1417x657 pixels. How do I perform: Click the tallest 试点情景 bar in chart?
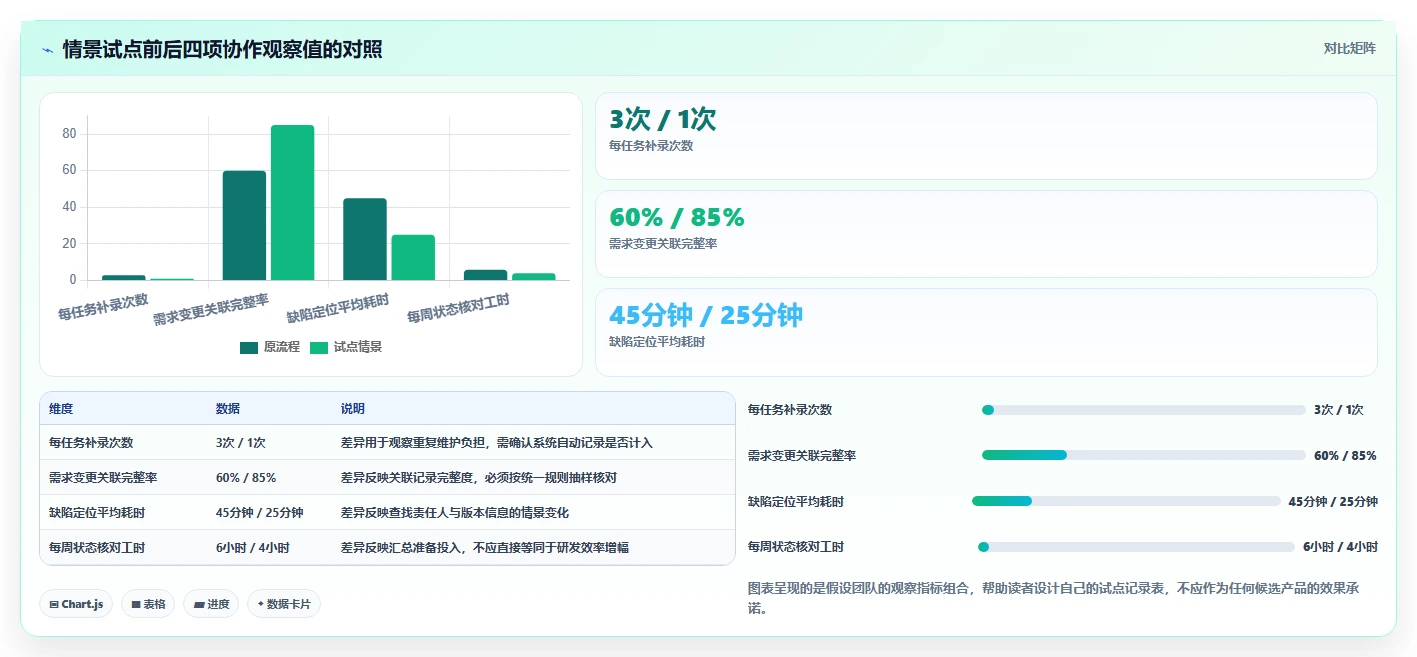pos(292,203)
